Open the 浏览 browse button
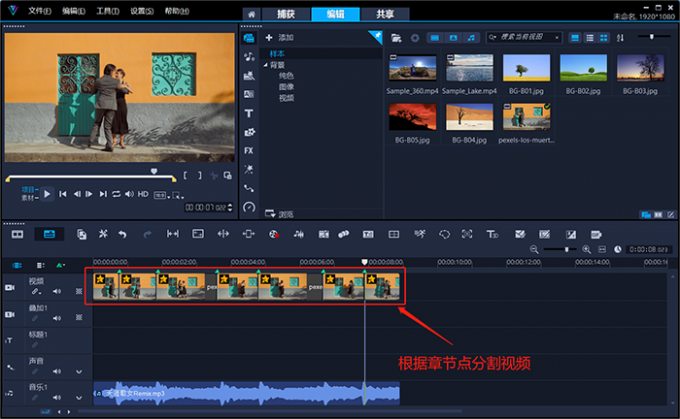This screenshot has height=419, width=680. tap(279, 214)
